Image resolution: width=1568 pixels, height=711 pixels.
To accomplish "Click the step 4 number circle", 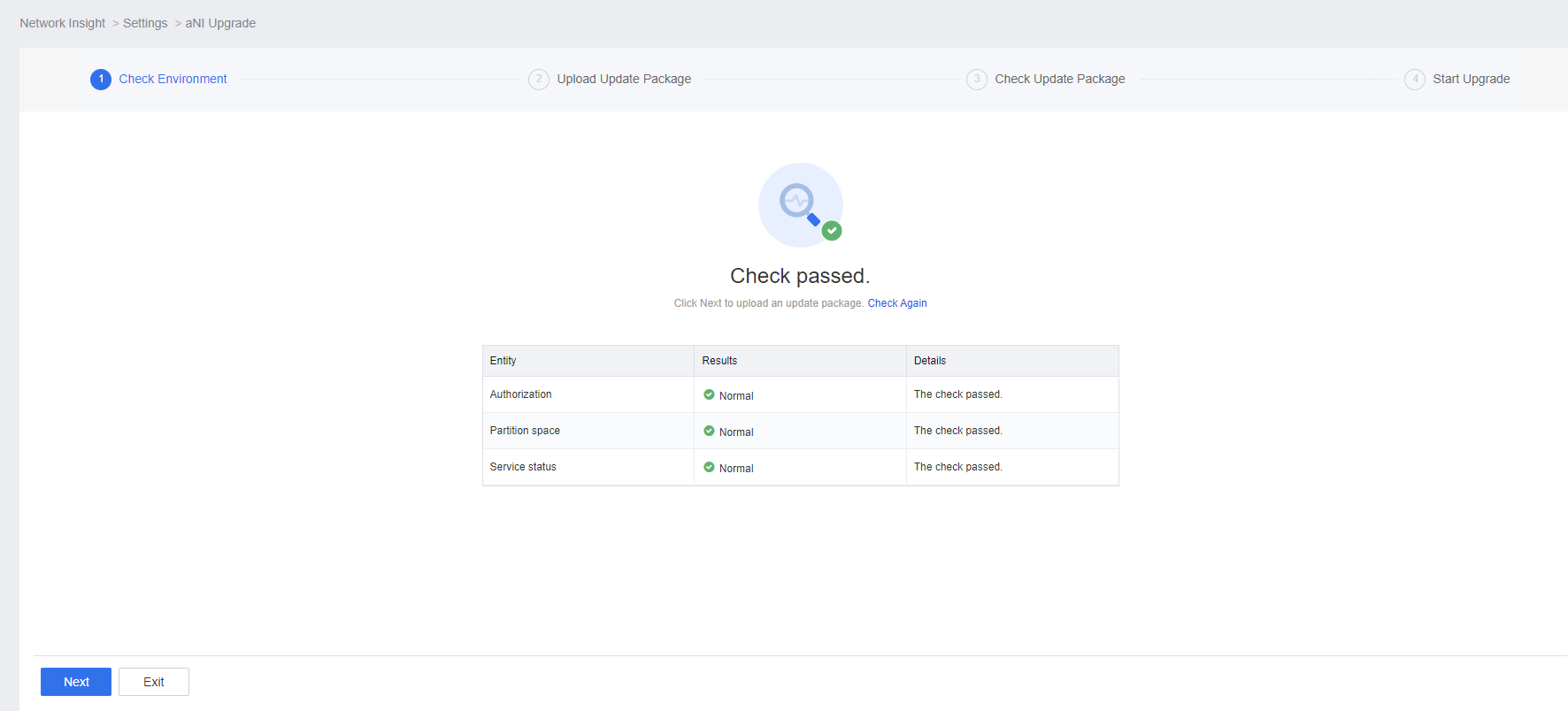I will tap(1414, 80).
